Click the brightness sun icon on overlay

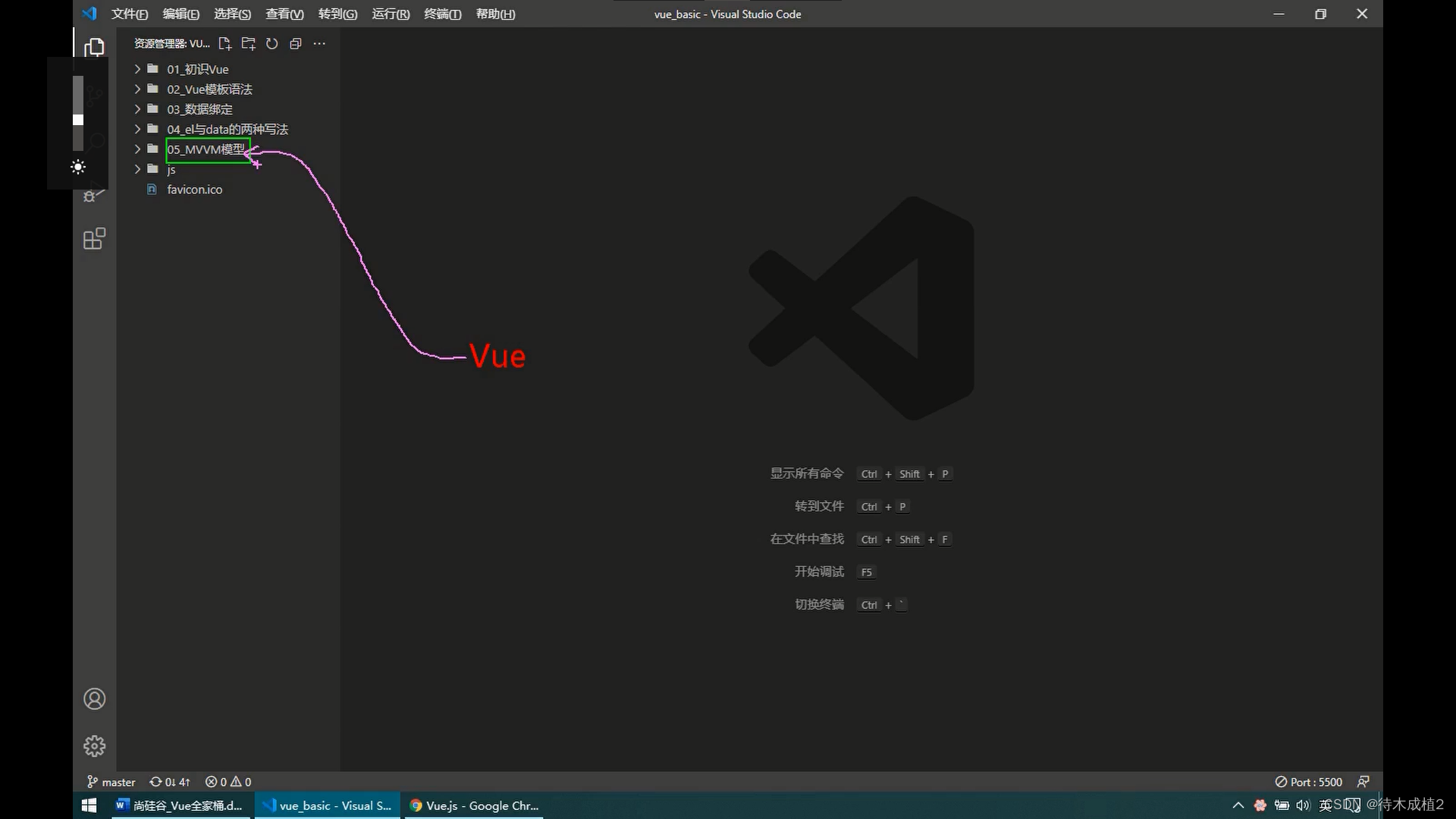[x=78, y=167]
